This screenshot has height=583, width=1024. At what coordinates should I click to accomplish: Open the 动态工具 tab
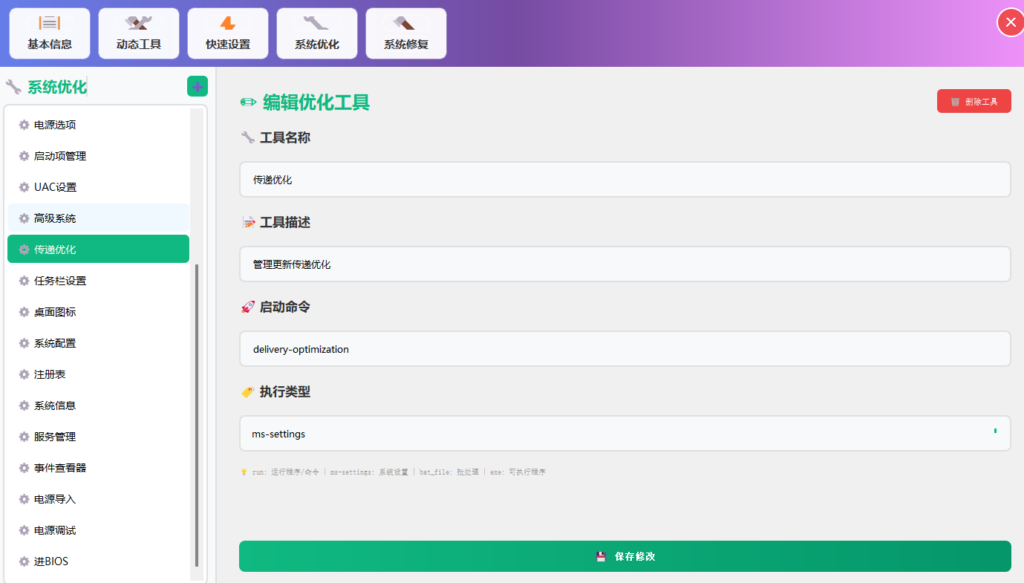(x=138, y=34)
